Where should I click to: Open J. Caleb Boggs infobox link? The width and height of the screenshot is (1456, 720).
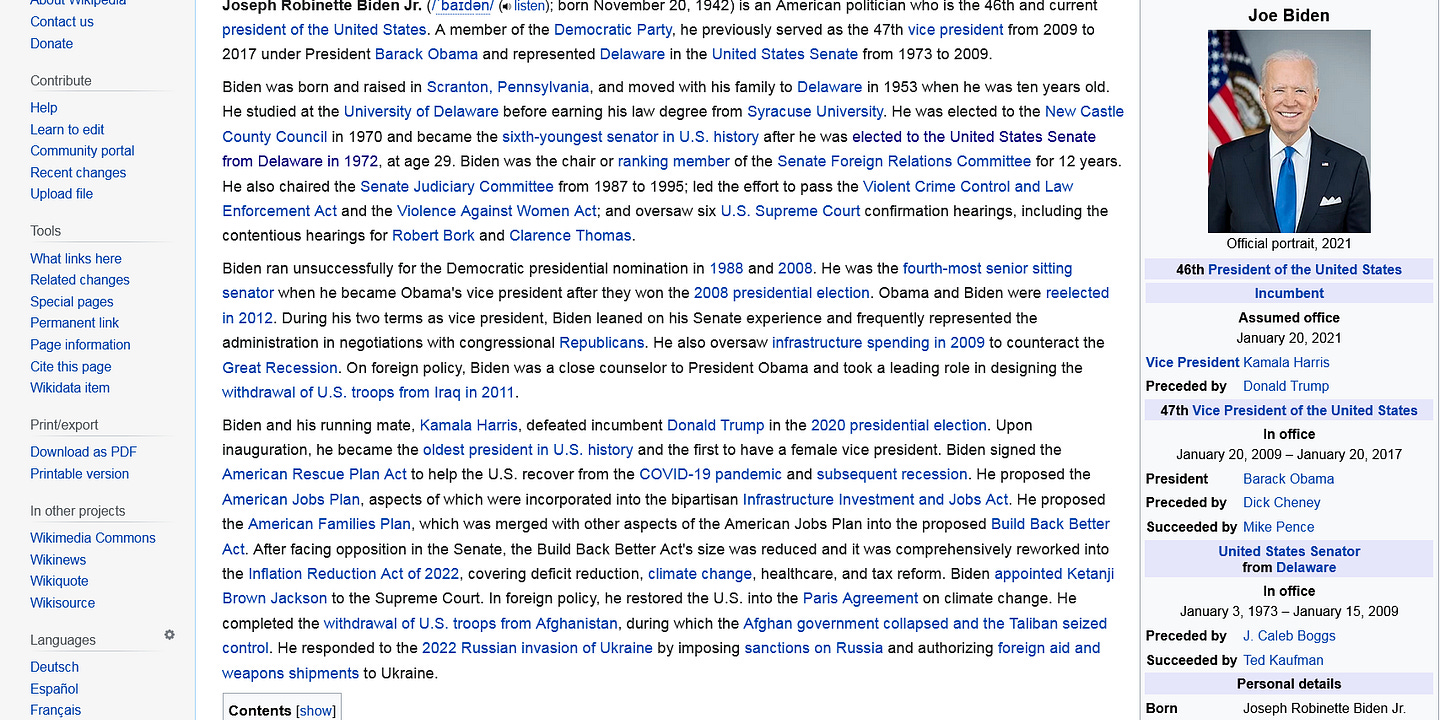coord(1289,636)
